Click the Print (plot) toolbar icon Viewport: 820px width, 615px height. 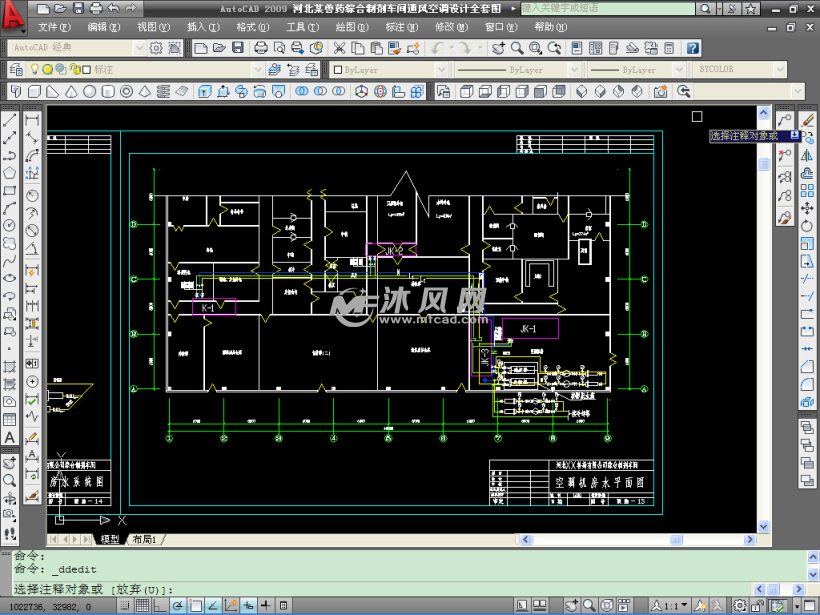[x=262, y=48]
